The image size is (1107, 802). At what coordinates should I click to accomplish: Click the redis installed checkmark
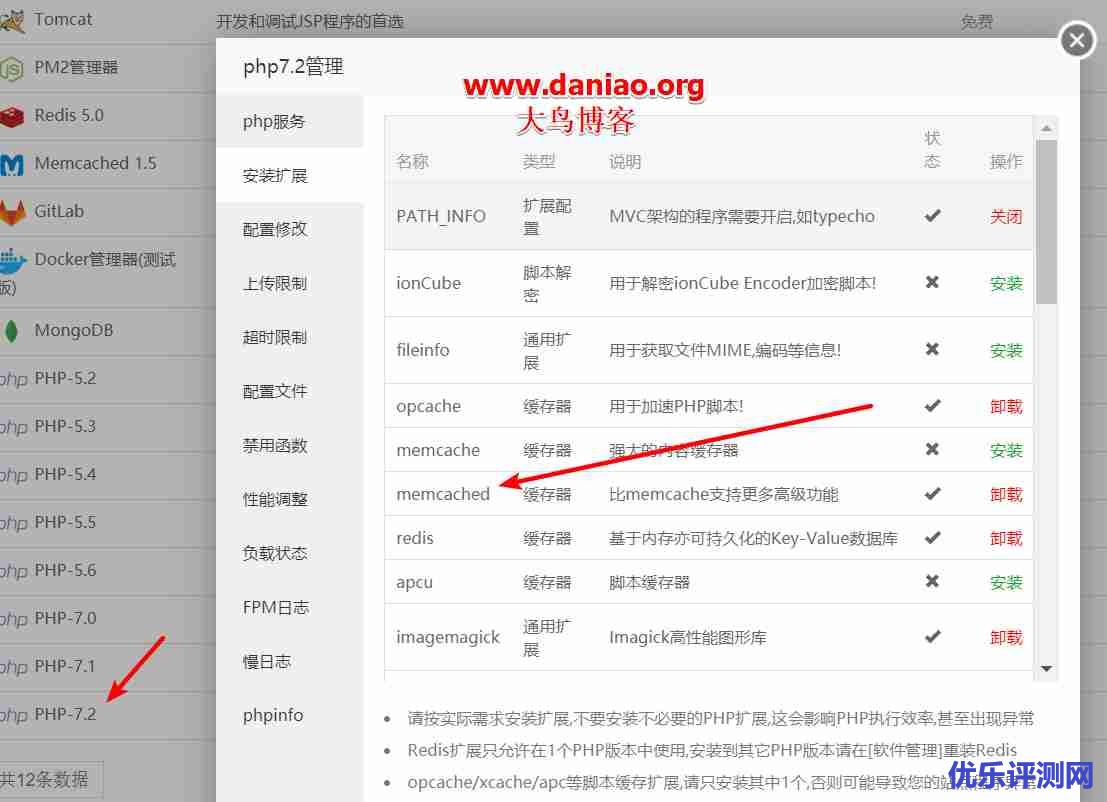932,538
